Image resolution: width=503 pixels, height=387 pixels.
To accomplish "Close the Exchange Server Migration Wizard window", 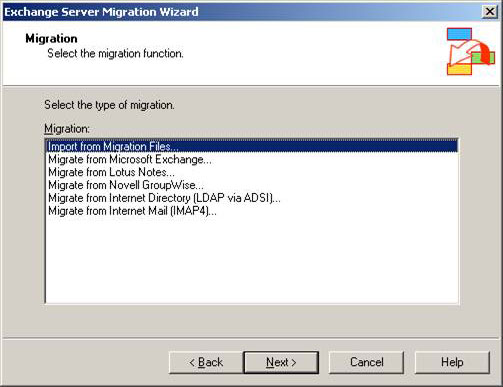I will click(490, 12).
